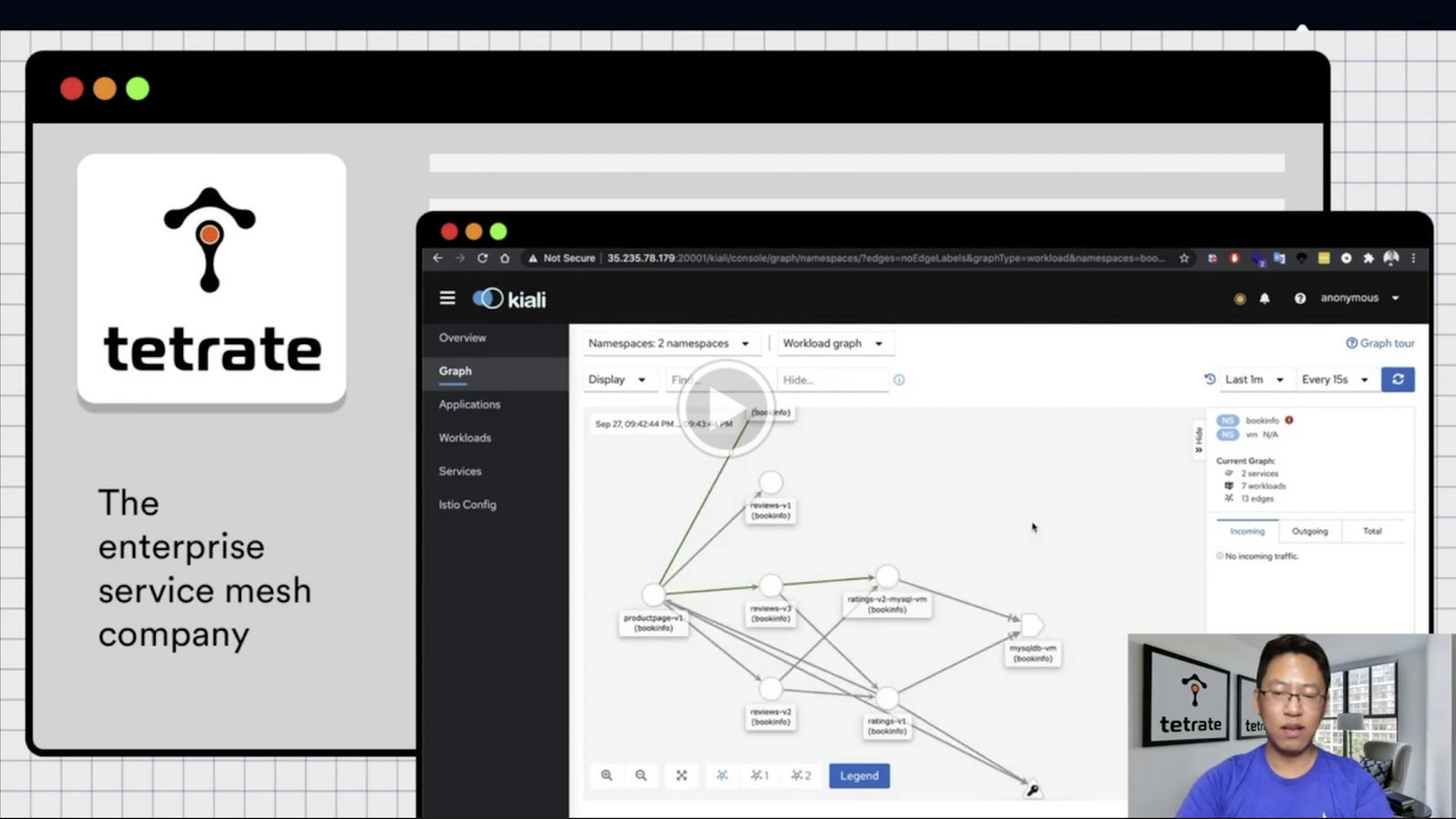The height and width of the screenshot is (819, 1456).
Task: Open the graph Legend
Action: click(859, 776)
